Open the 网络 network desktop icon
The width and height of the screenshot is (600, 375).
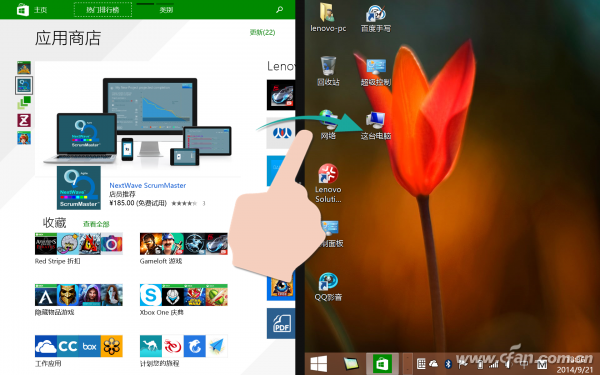click(x=328, y=124)
